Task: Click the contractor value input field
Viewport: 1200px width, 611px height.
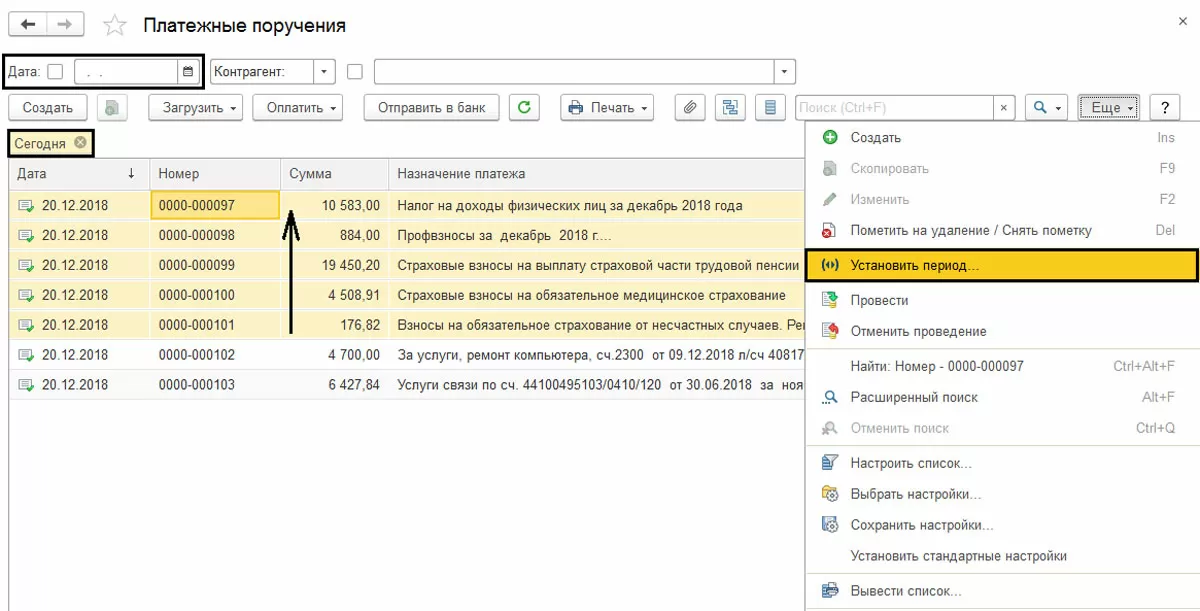Action: coord(574,72)
